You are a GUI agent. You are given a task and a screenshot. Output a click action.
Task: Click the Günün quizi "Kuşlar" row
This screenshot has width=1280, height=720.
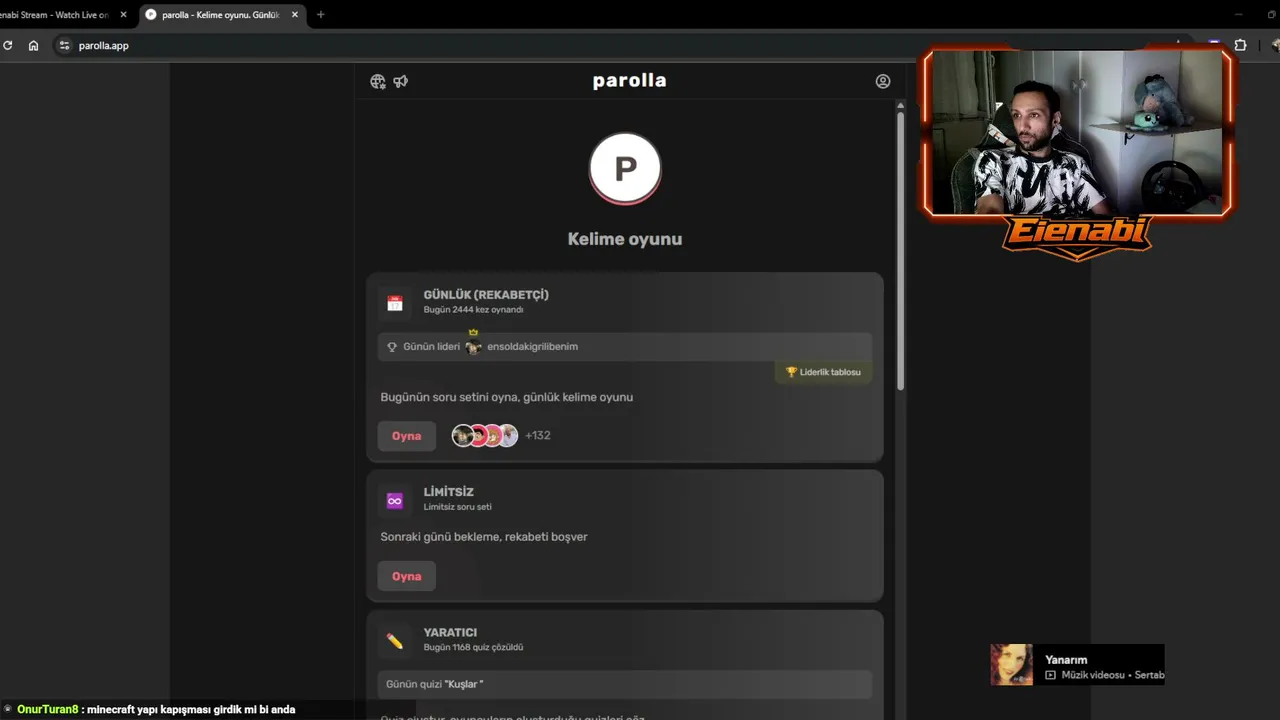(x=625, y=684)
